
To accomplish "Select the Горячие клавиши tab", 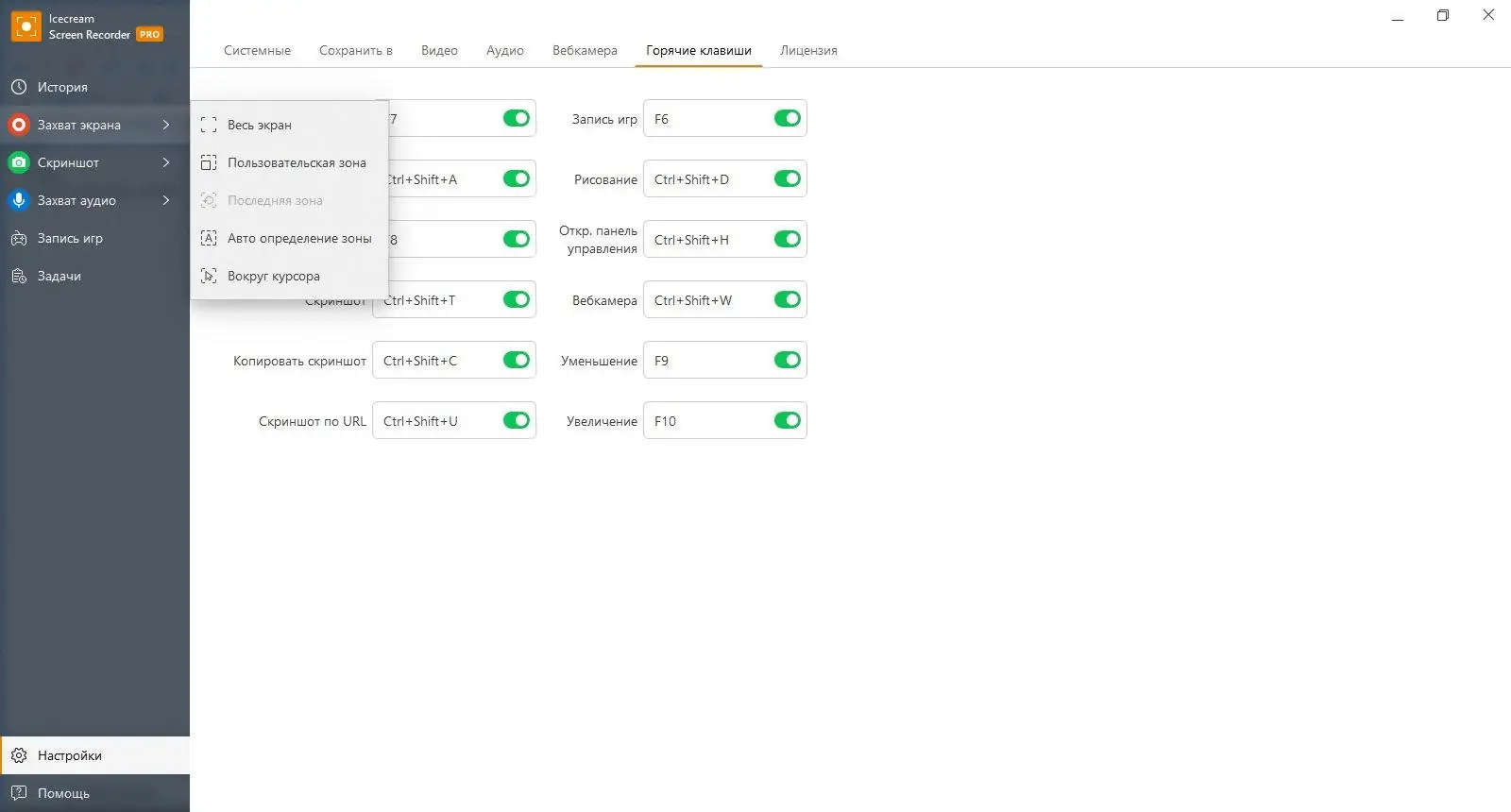I will point(699,50).
